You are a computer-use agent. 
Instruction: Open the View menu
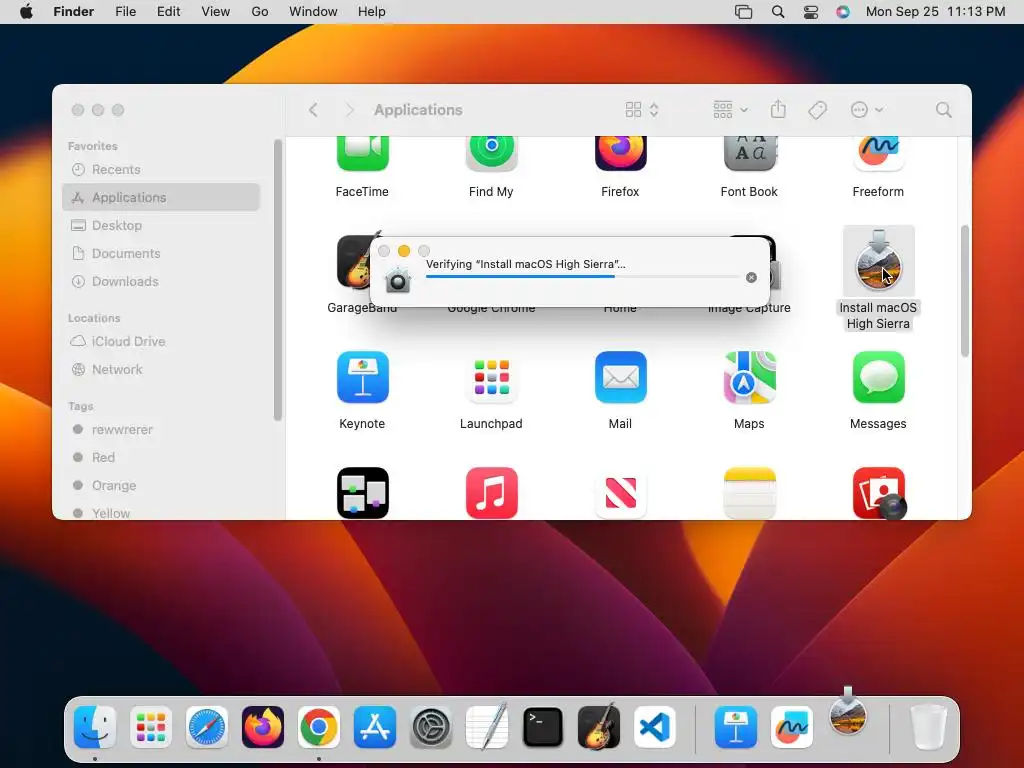[216, 12]
